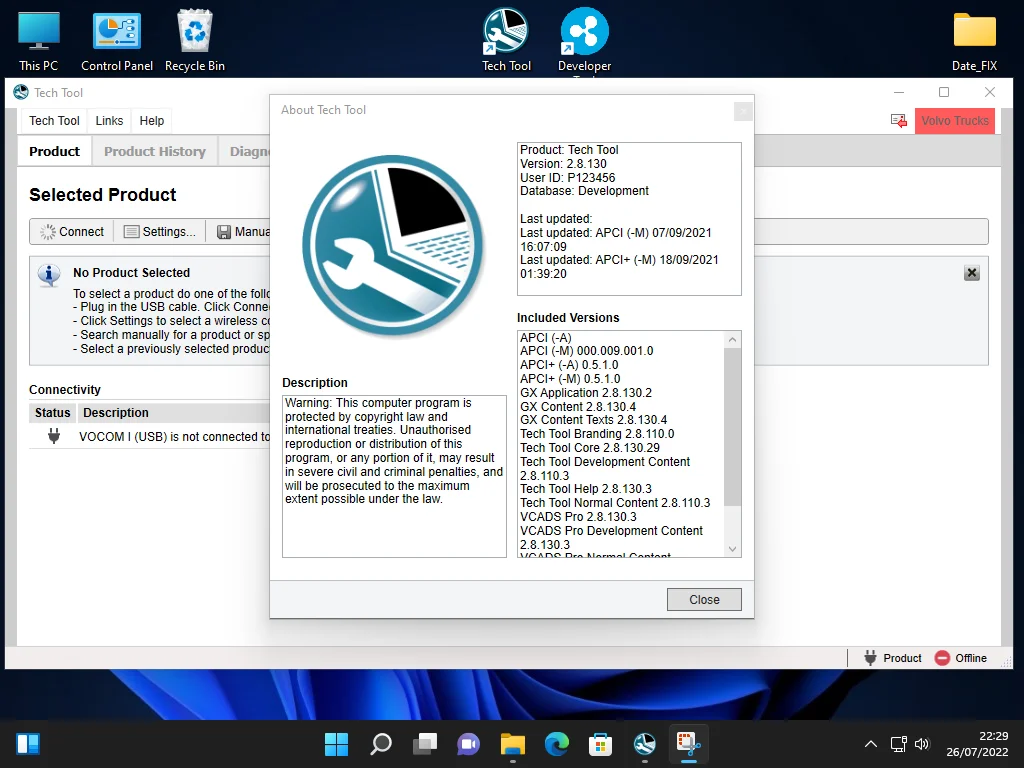1024x768 pixels.
Task: Switch to Tech Tool taskbar icon
Action: 645,744
